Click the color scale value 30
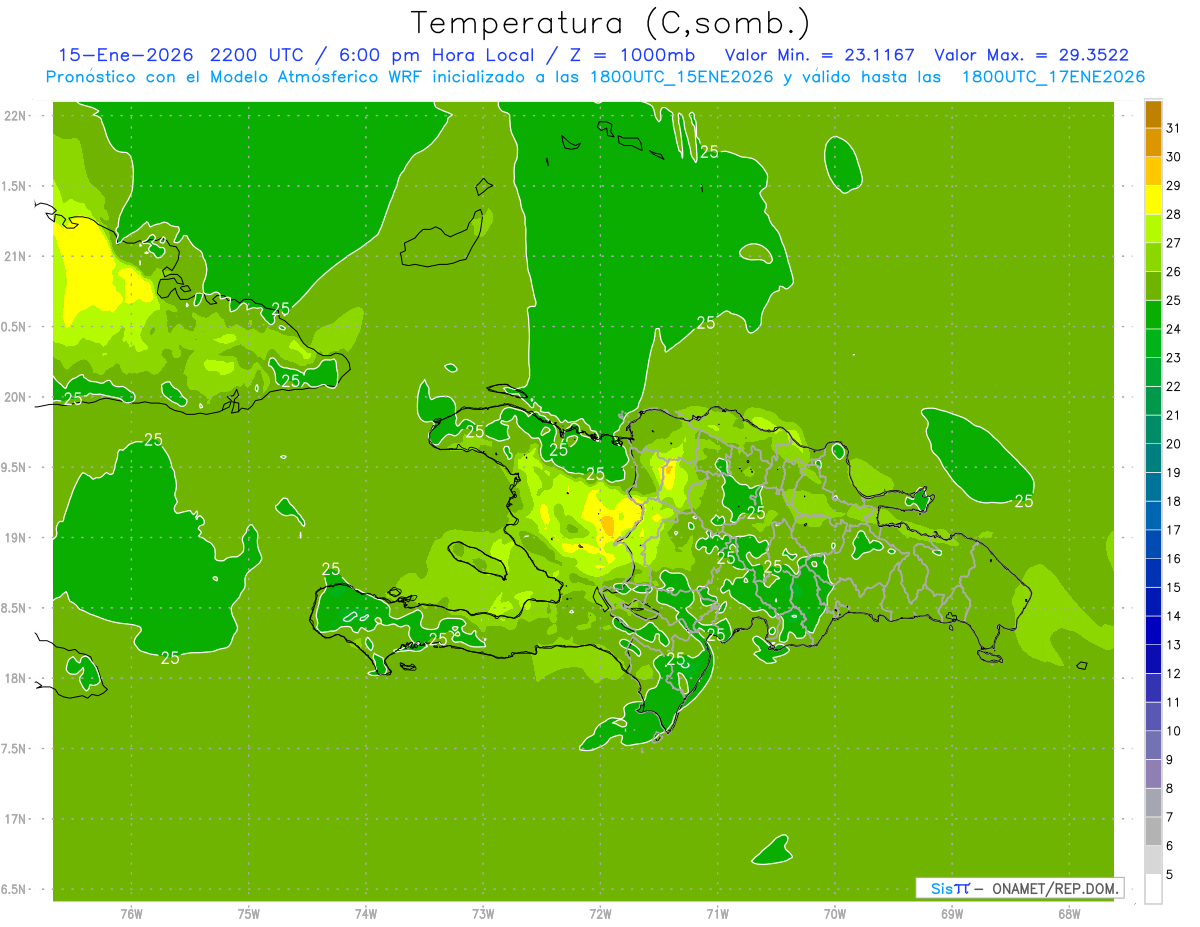1200x927 pixels. pyautogui.click(x=1173, y=157)
